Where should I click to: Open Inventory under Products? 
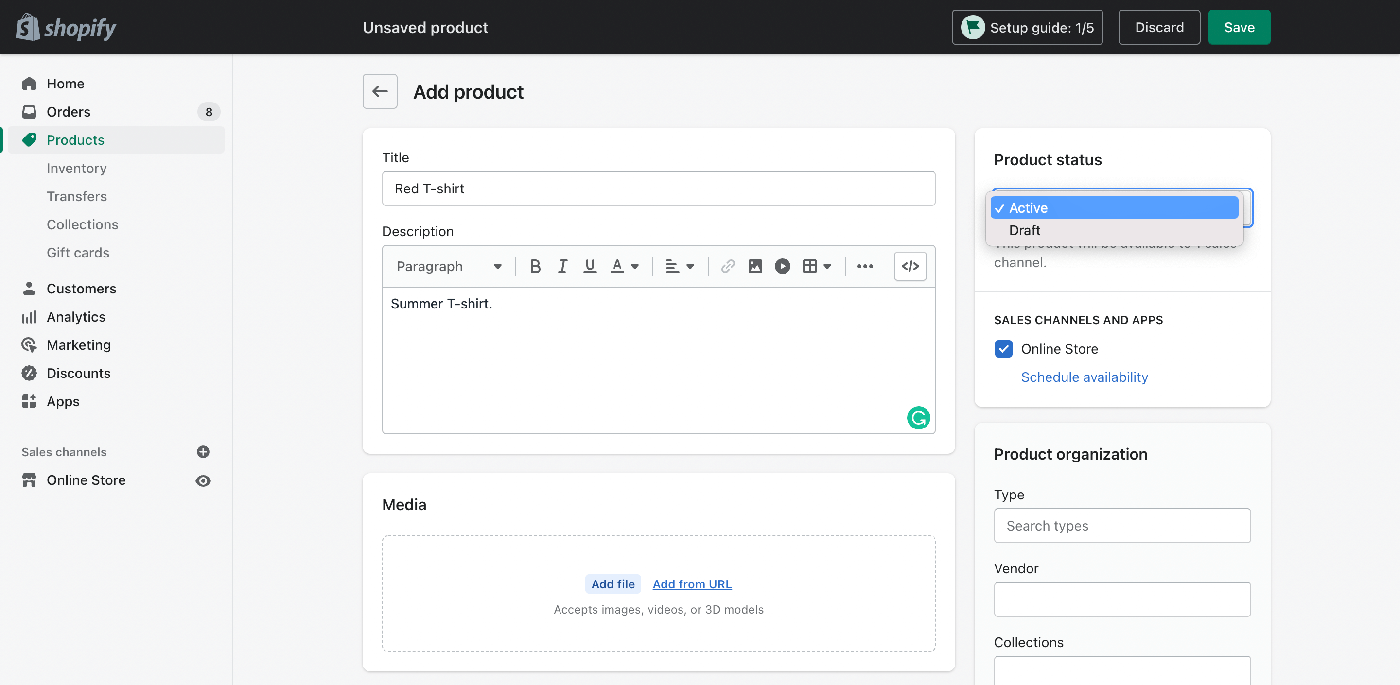[x=77, y=168]
